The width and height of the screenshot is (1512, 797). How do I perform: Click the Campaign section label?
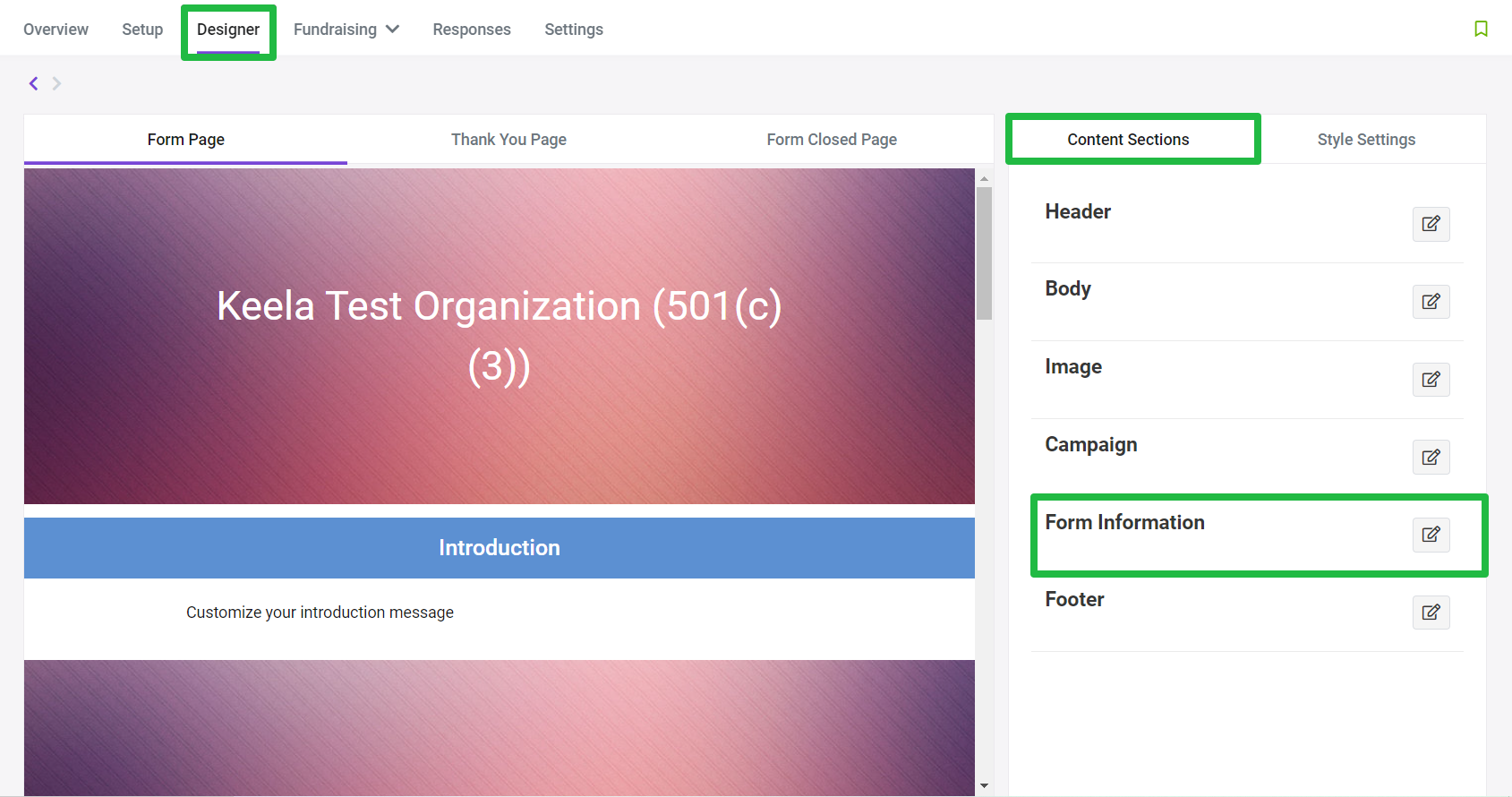point(1091,444)
